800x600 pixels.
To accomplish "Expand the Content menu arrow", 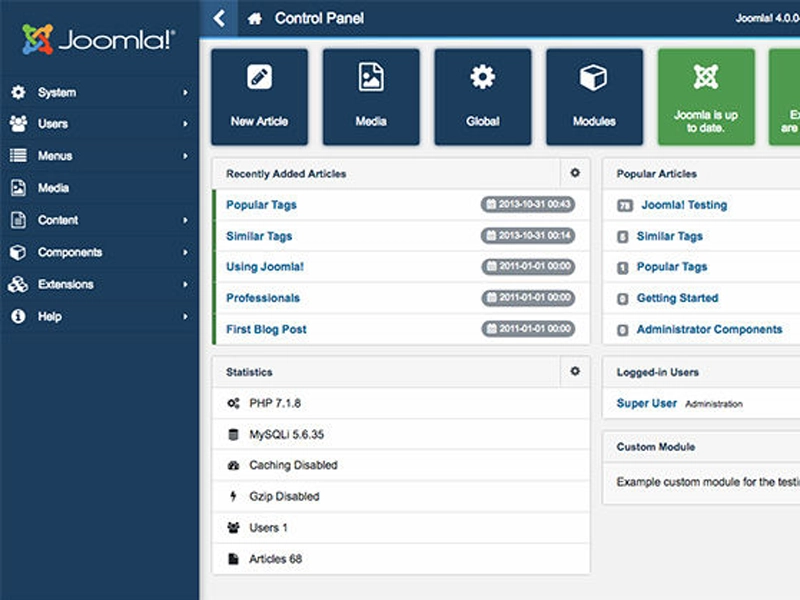I will coord(185,220).
